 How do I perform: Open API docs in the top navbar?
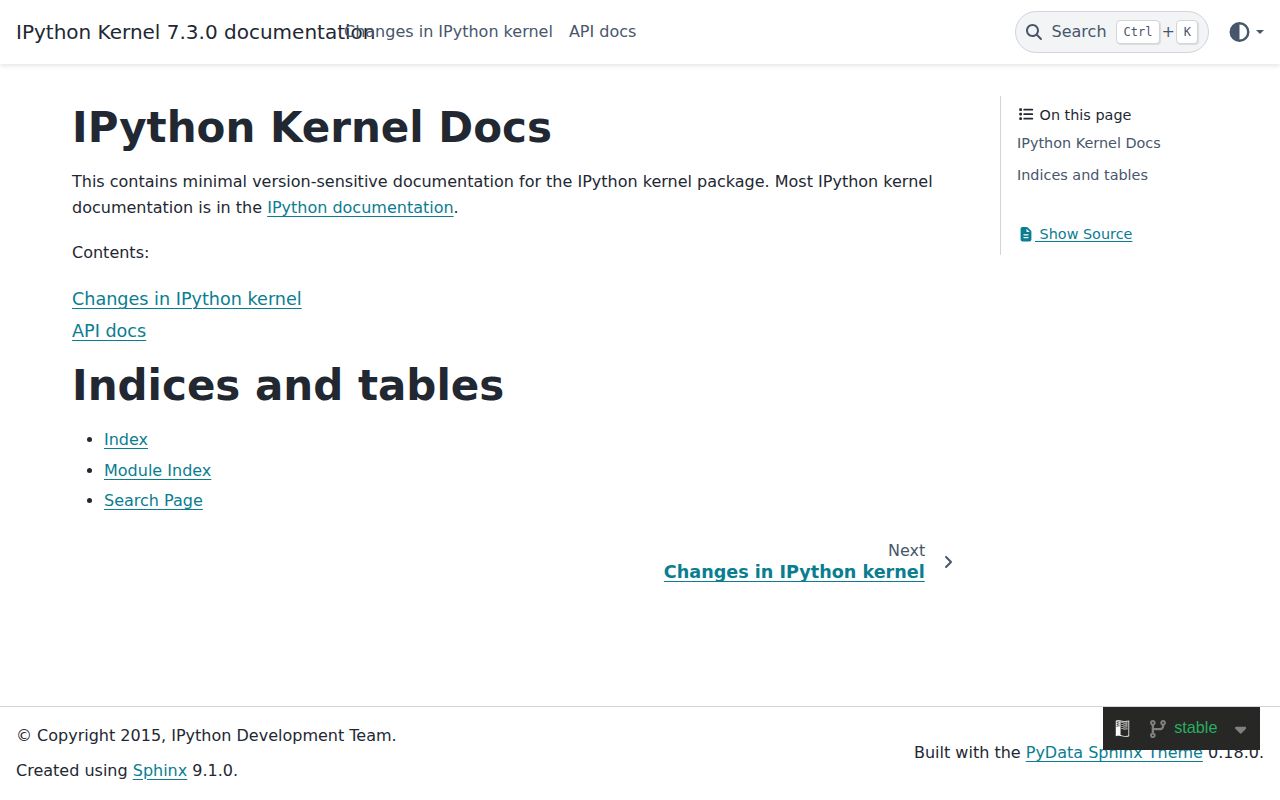(602, 32)
